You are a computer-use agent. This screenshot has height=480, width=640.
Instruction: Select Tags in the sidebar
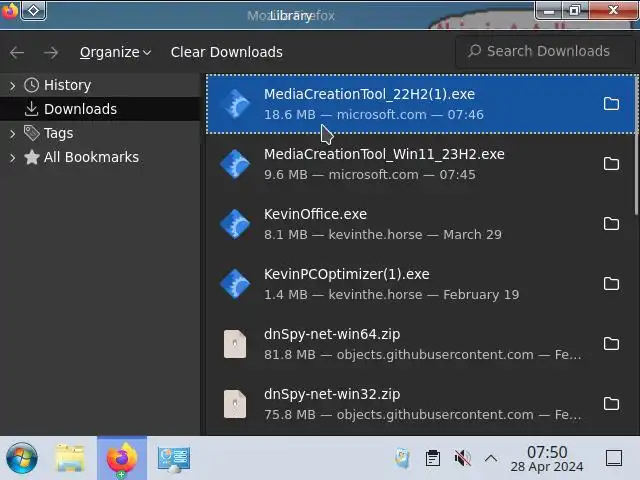(x=58, y=133)
